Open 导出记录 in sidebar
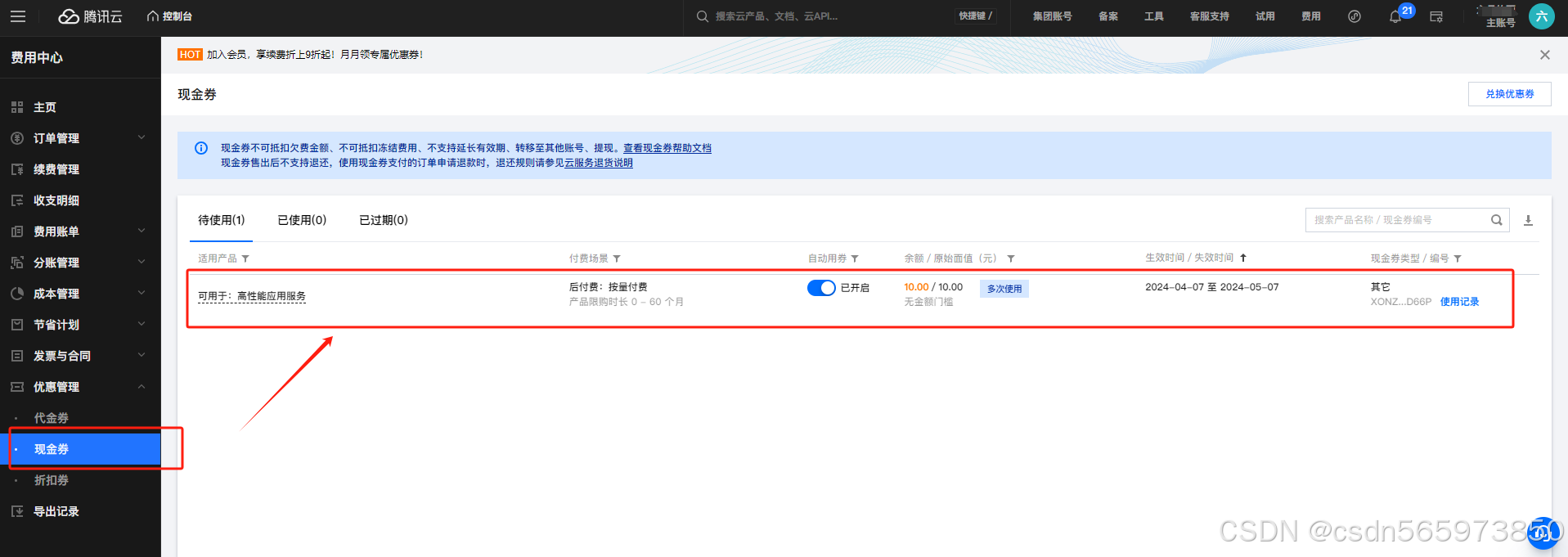The width and height of the screenshot is (1568, 557). pyautogui.click(x=80, y=511)
